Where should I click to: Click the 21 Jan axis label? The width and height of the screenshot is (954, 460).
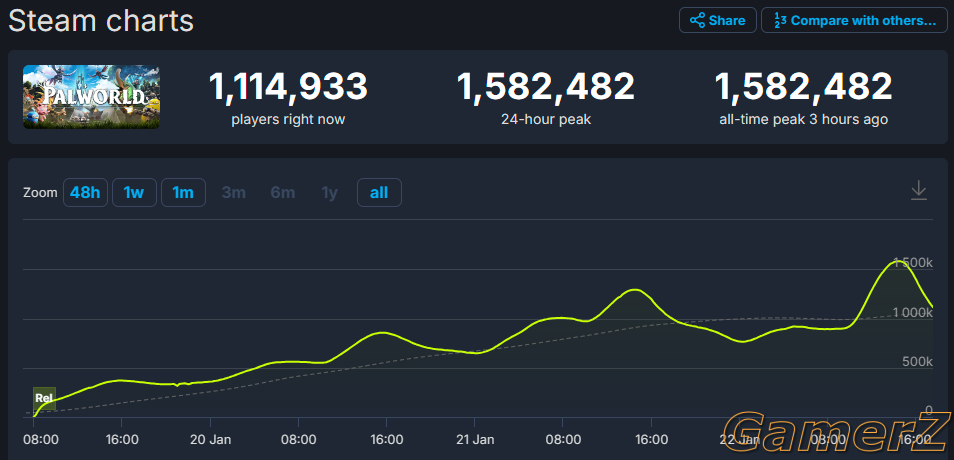[x=475, y=439]
